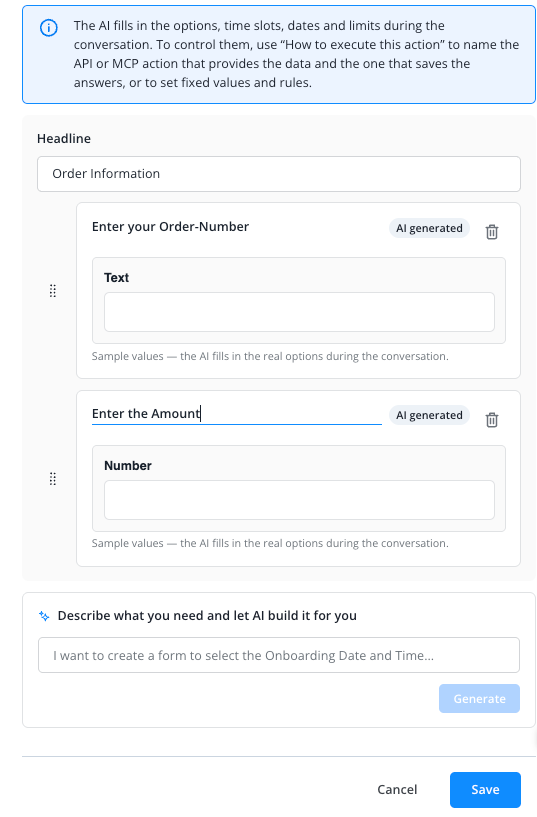The image size is (537, 817).
Task: Click the bold Number type label
Action: 128,466
